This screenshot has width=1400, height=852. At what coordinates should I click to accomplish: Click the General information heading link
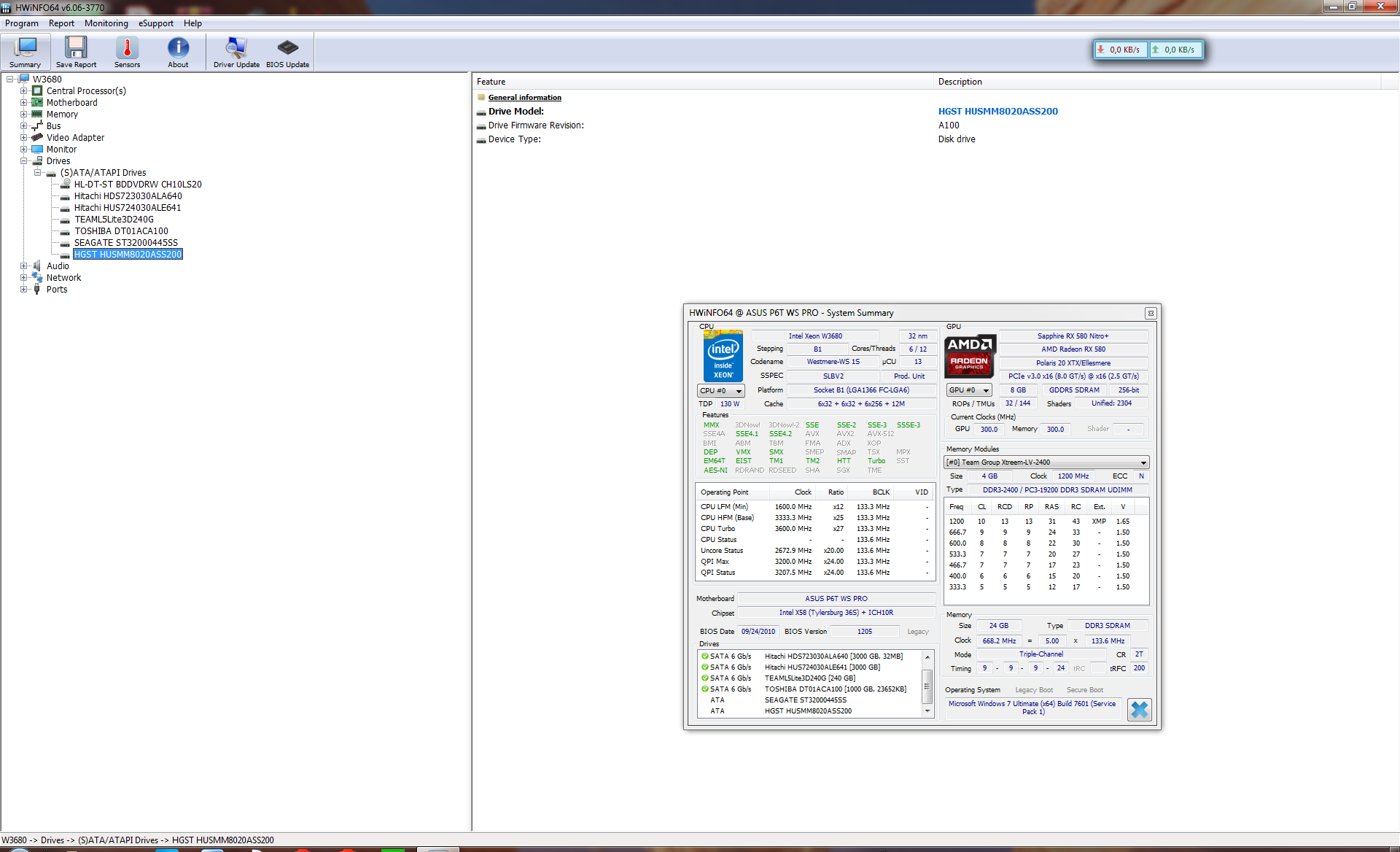[x=524, y=97]
